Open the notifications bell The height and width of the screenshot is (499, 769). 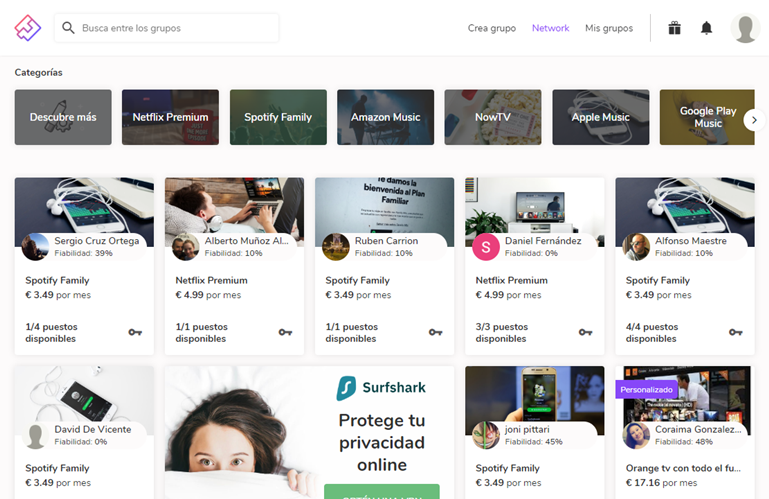coord(706,28)
